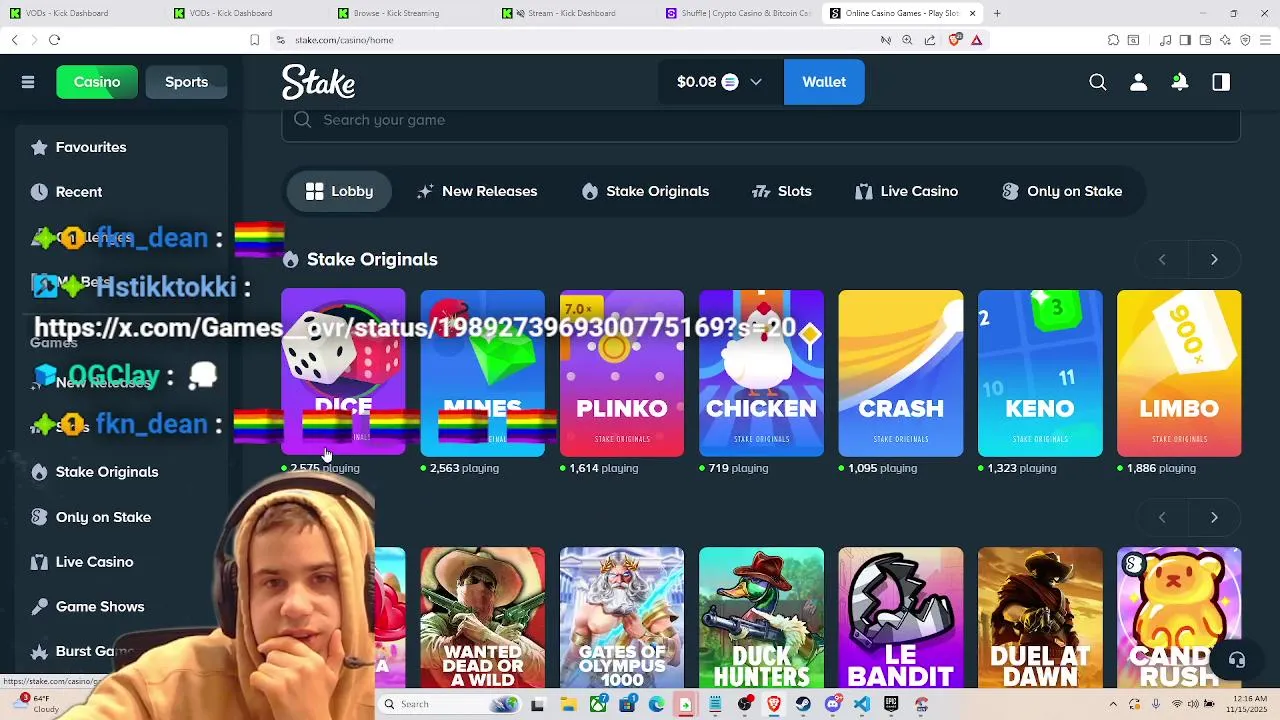Show hidden system tray icons

[1113, 704]
